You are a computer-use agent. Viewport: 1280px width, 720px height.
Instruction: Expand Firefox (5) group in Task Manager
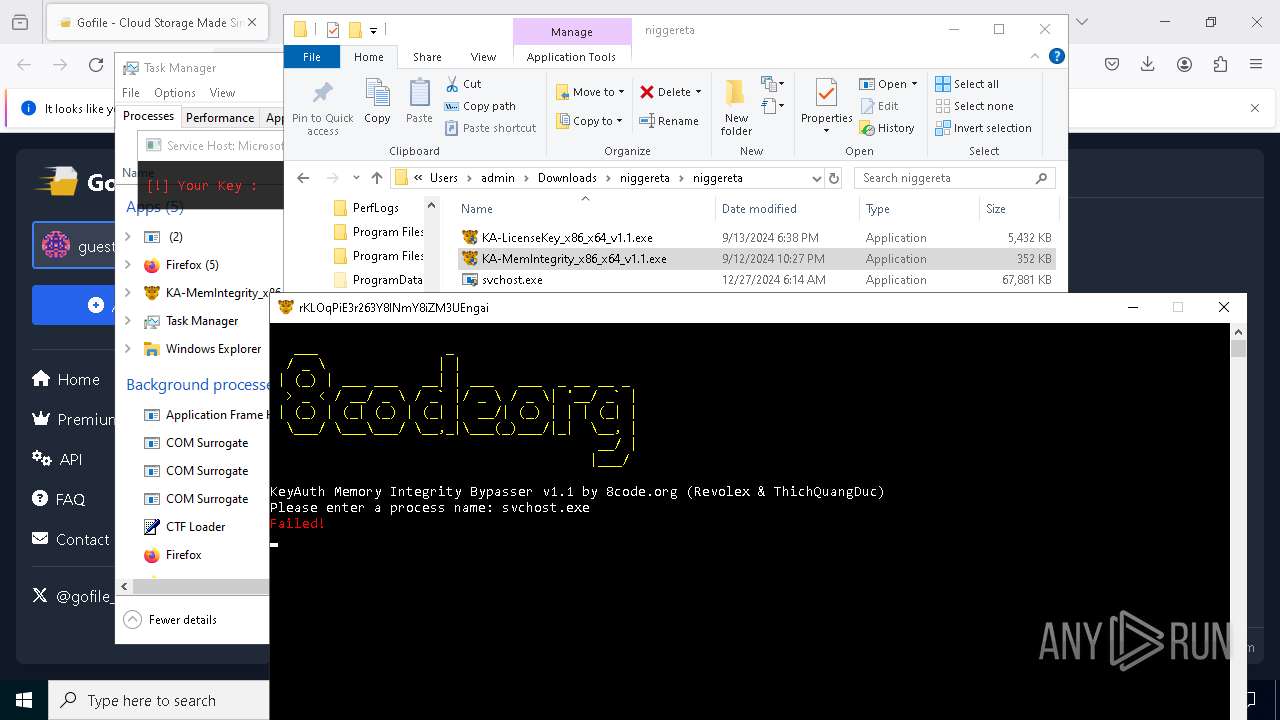click(128, 265)
